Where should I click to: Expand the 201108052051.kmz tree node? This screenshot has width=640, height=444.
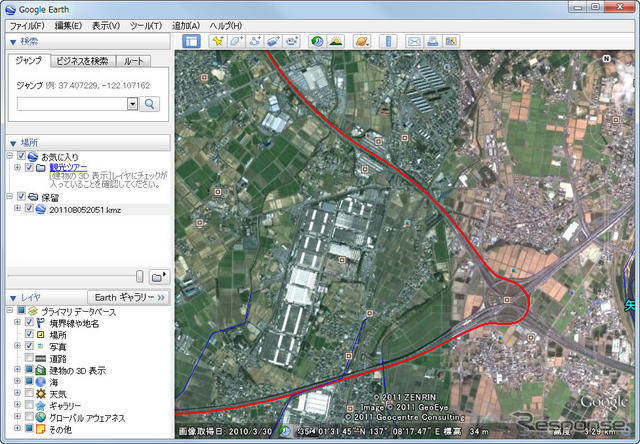point(17,208)
